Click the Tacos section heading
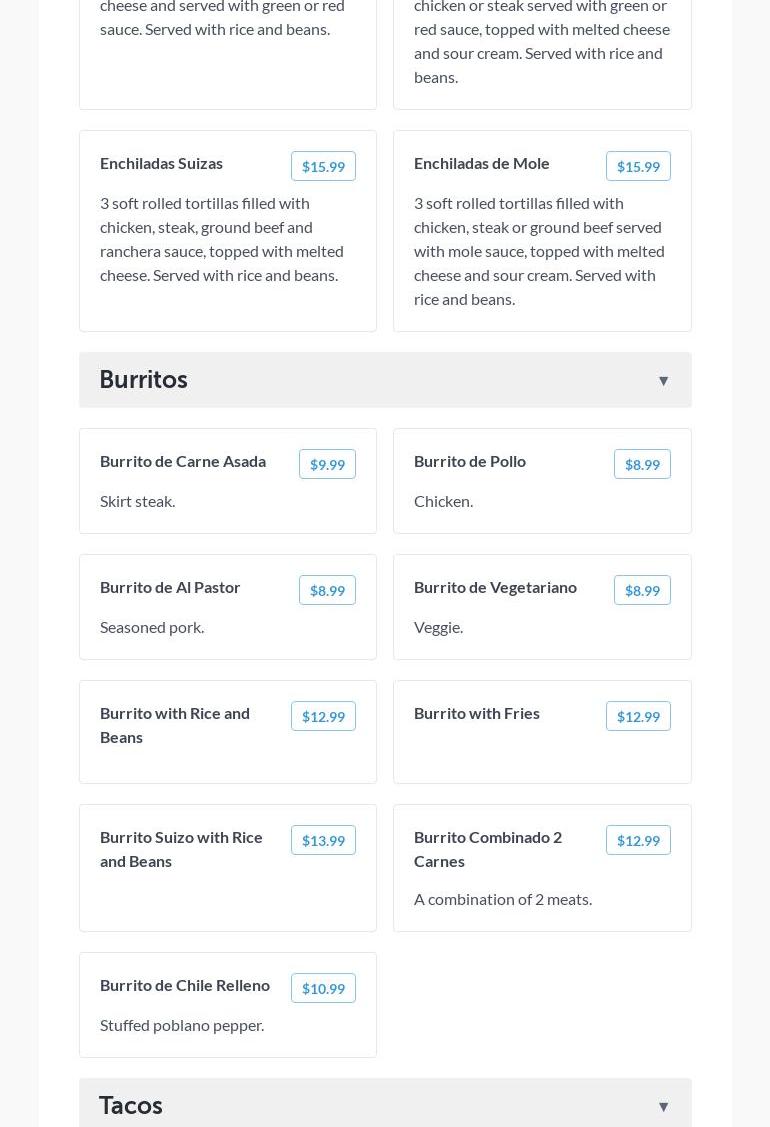The image size is (770, 1127). (x=131, y=1105)
